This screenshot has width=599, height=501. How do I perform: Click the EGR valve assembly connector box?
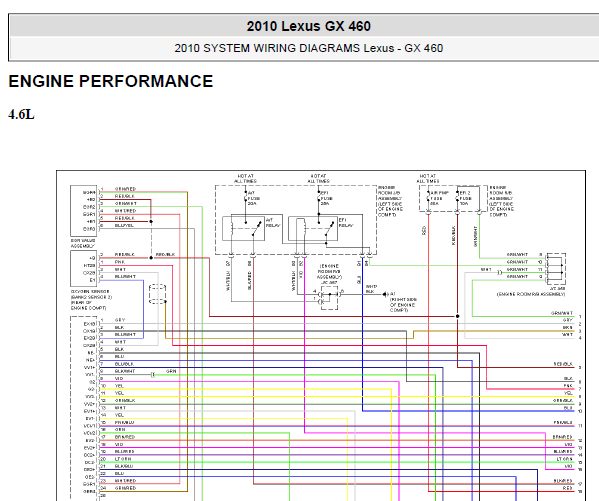pos(83,211)
